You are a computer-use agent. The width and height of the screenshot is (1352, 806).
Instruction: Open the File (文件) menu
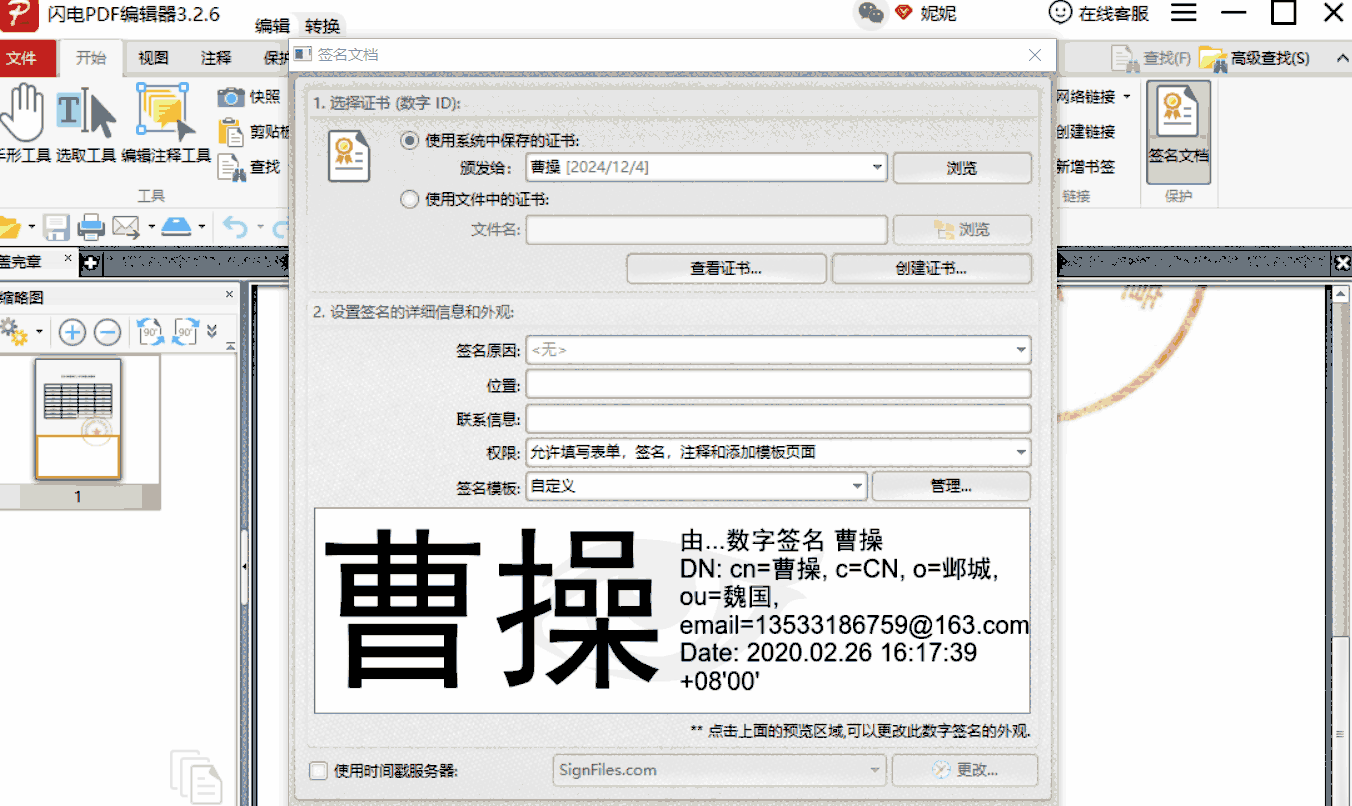tap(22, 58)
